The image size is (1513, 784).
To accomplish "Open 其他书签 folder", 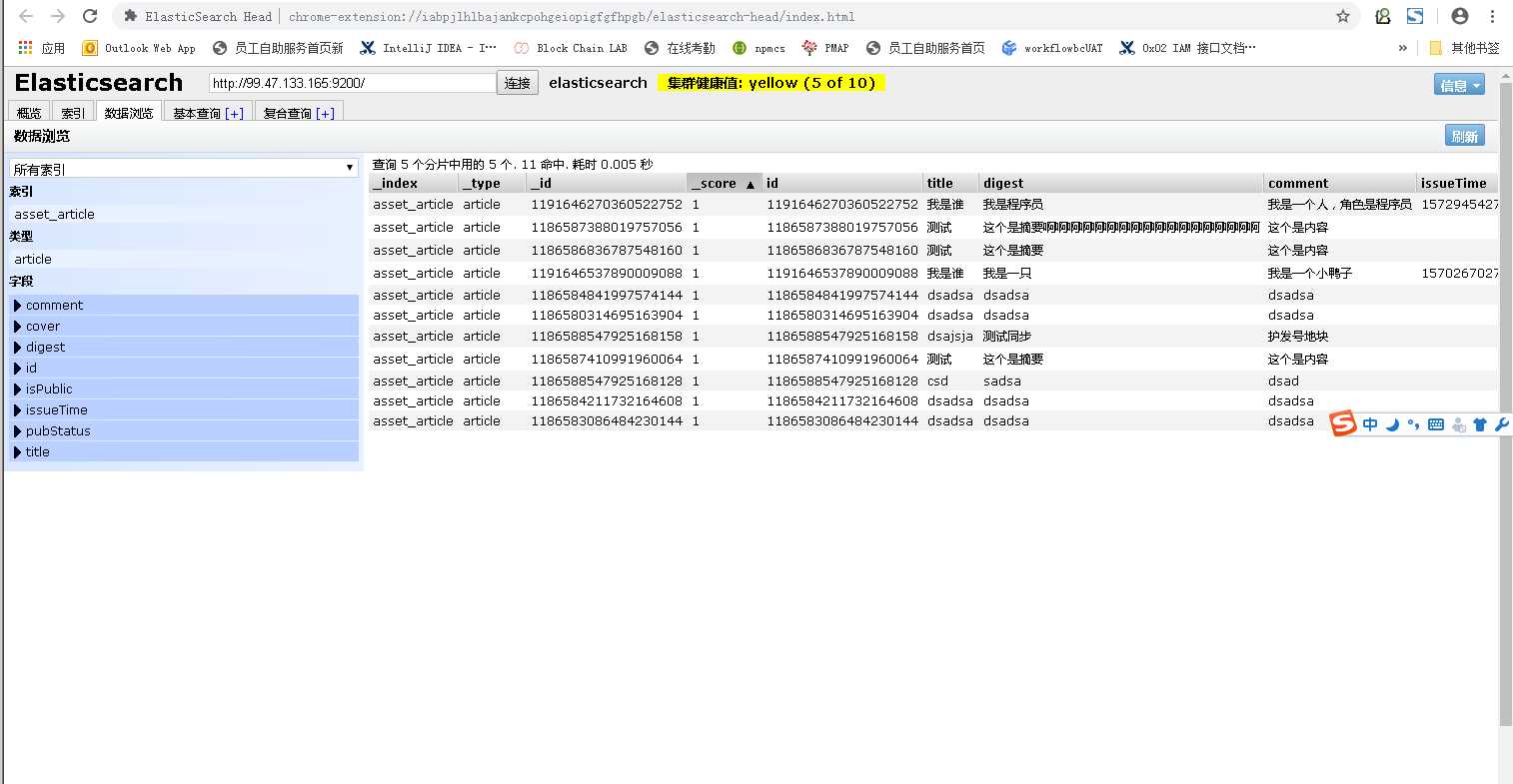I will (1464, 47).
